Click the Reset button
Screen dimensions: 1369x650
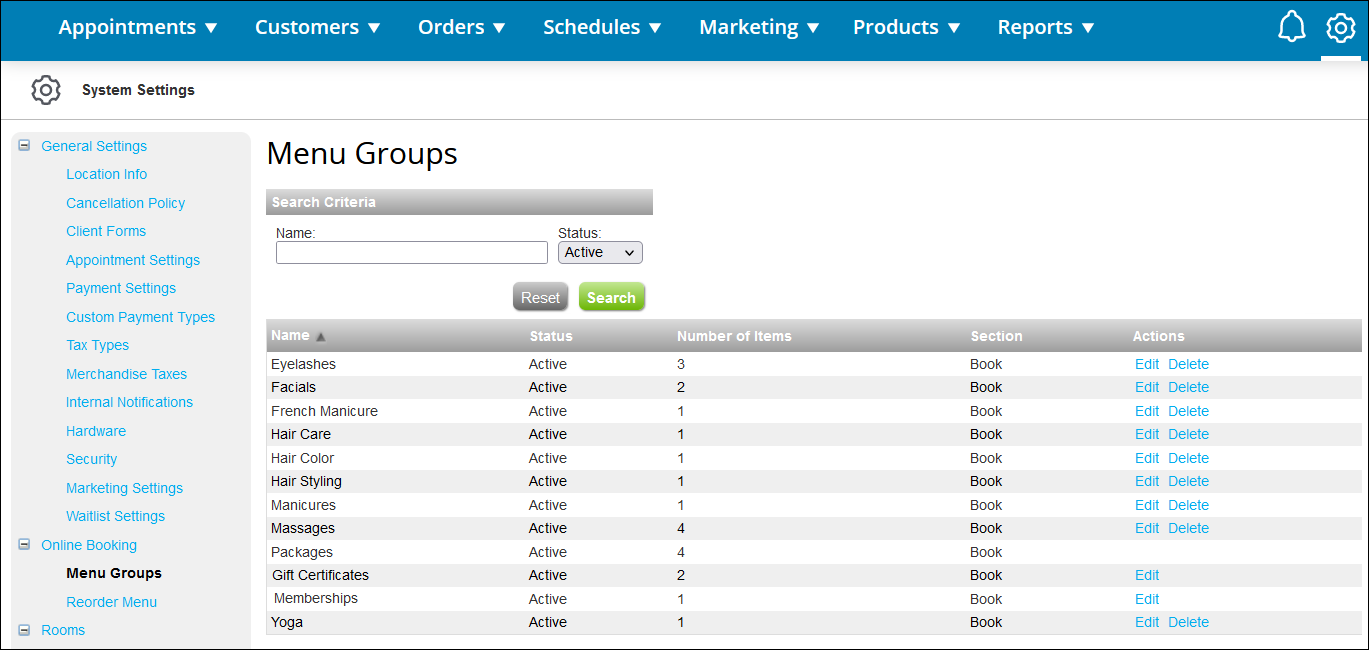(x=540, y=296)
